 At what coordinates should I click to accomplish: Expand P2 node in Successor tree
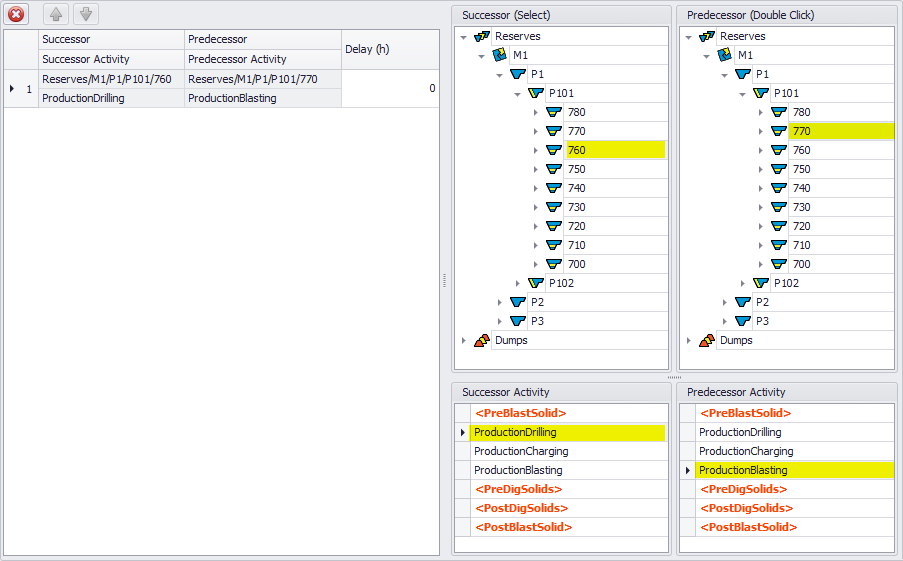pos(500,302)
